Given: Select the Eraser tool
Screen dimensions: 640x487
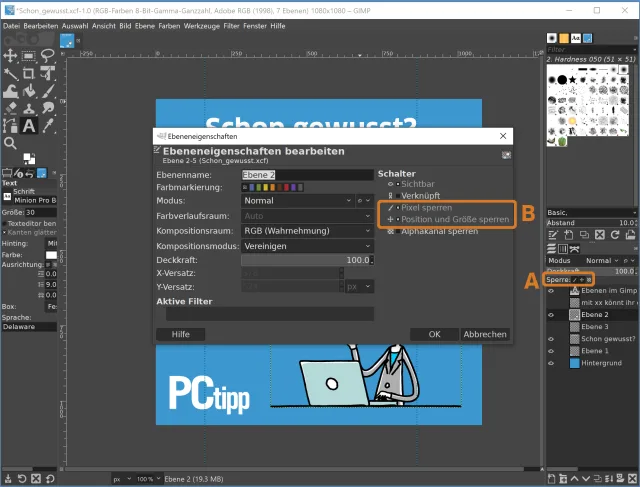Looking at the screenshot, I should click(10, 108).
